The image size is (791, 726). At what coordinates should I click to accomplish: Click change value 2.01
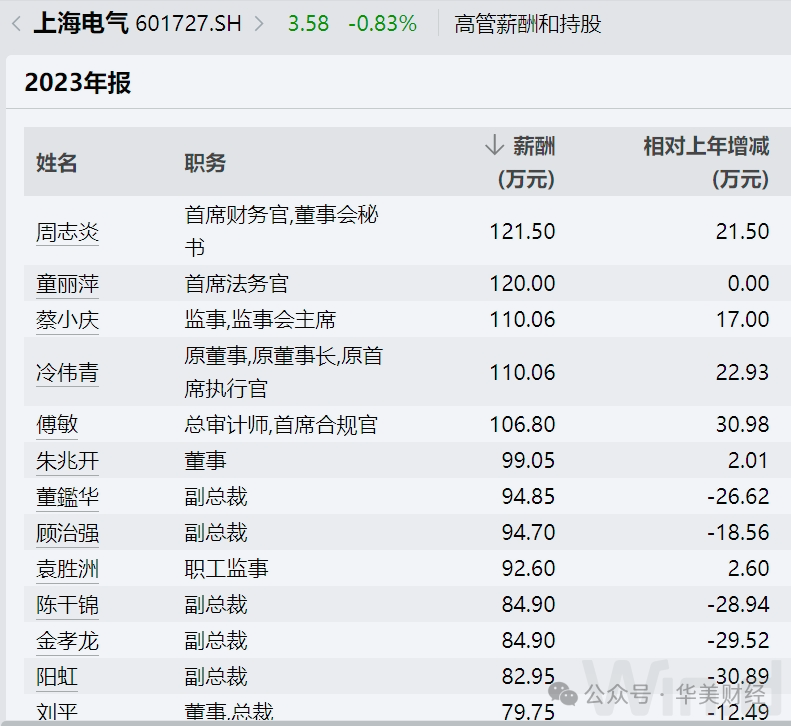748,461
